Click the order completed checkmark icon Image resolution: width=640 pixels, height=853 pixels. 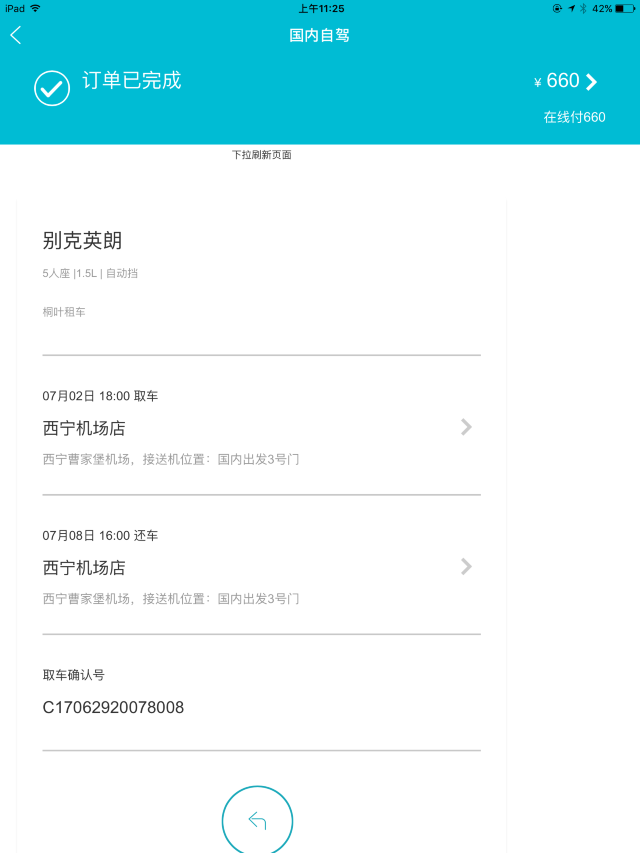click(52, 88)
